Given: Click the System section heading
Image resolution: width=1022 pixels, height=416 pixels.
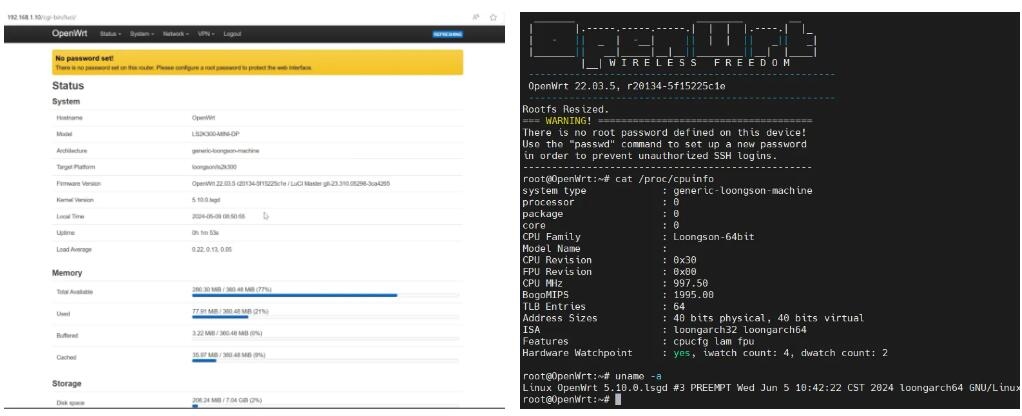Looking at the screenshot, I should pyautogui.click(x=66, y=102).
